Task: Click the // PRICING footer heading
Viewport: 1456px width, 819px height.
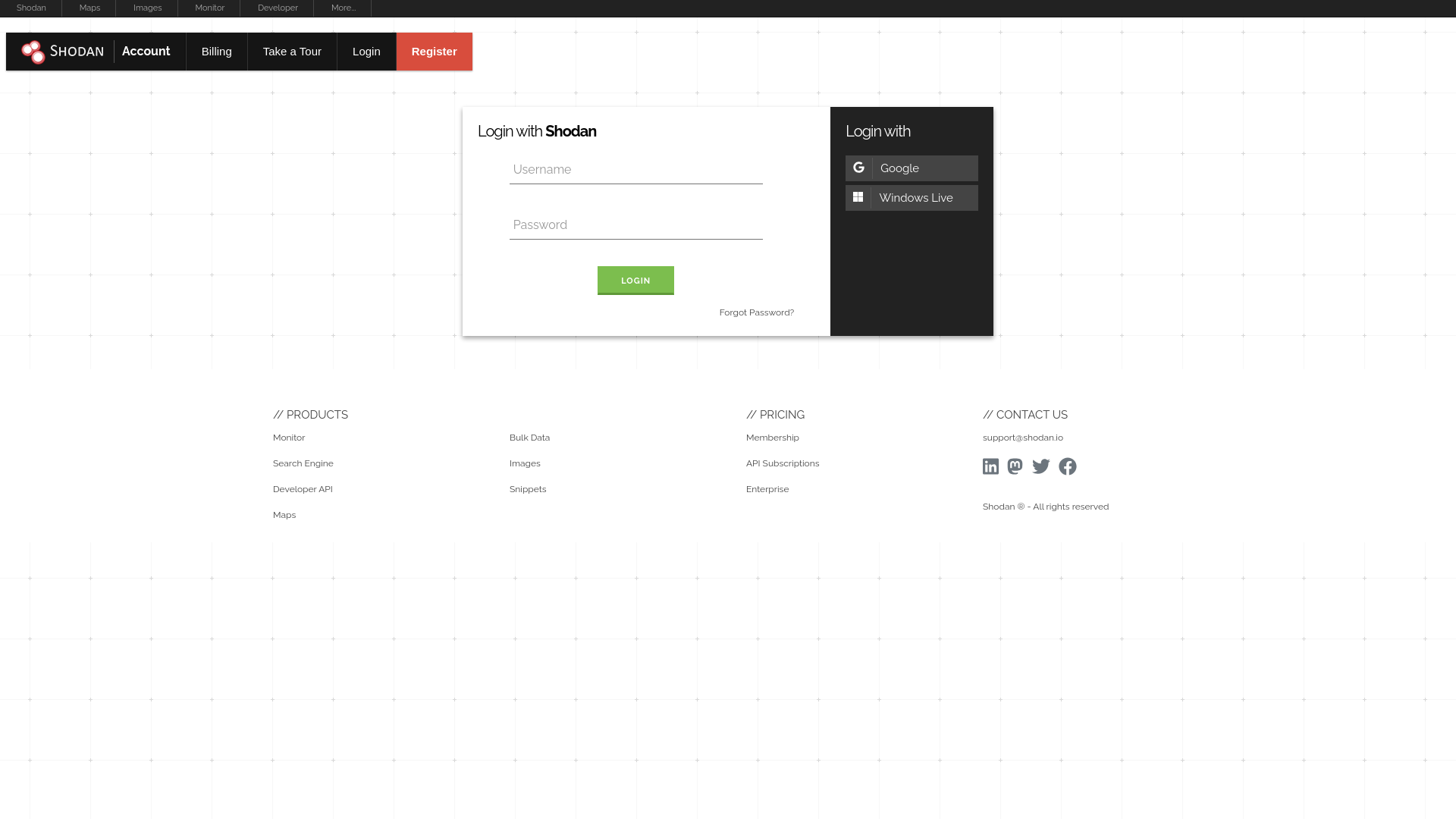Action: tap(775, 415)
